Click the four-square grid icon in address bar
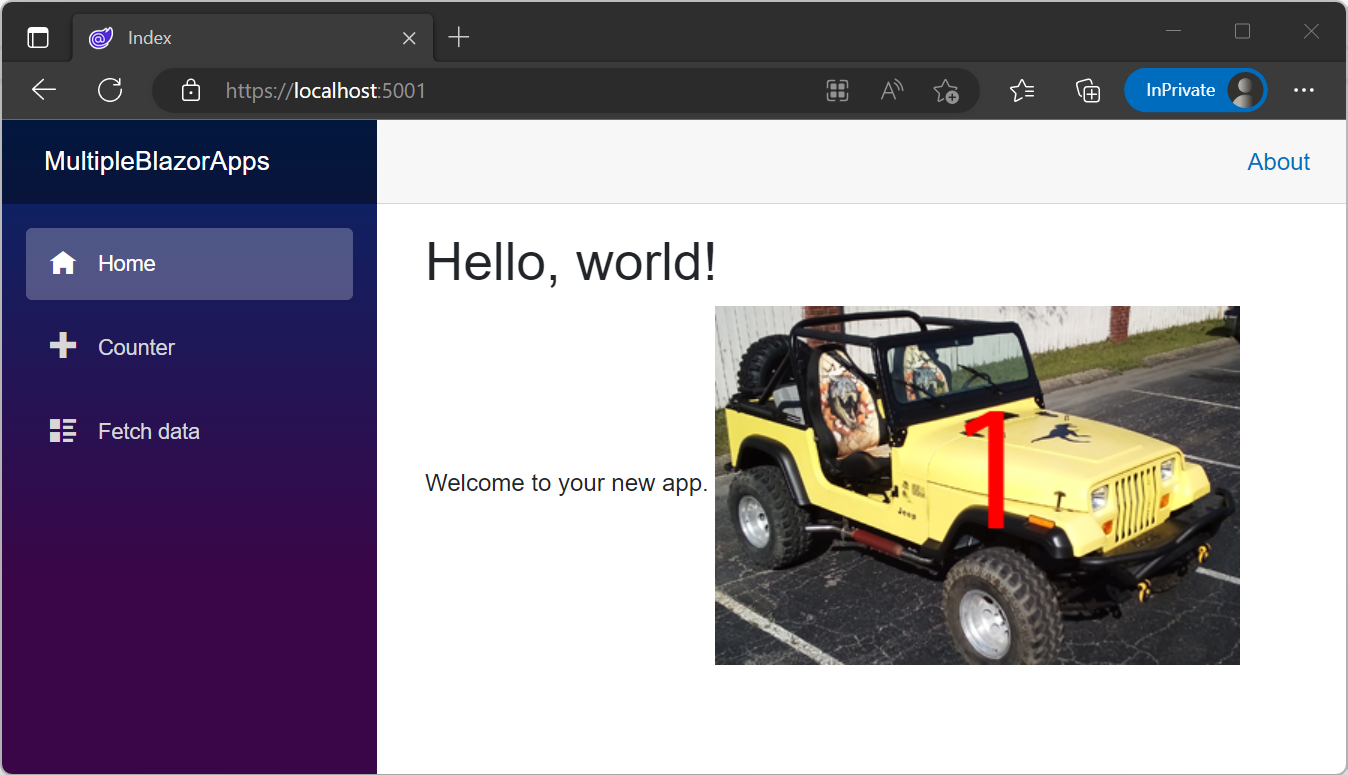This screenshot has width=1348, height=775. (x=837, y=90)
